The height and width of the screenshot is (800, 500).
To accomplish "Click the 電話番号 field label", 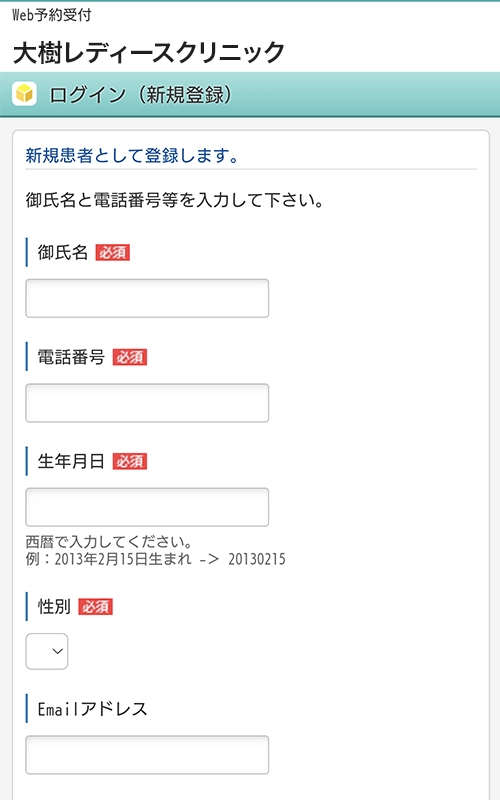I will (71, 357).
